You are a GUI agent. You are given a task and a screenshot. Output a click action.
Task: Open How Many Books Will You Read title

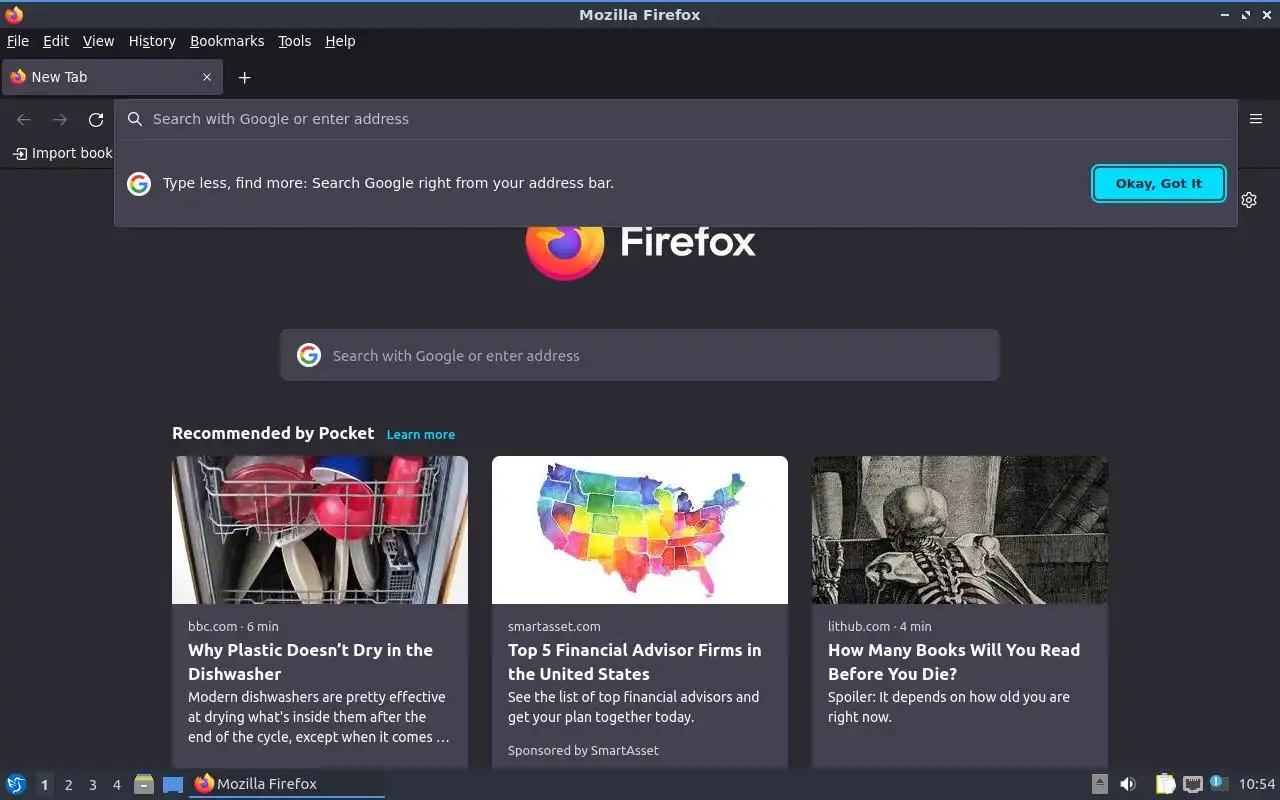pos(954,662)
